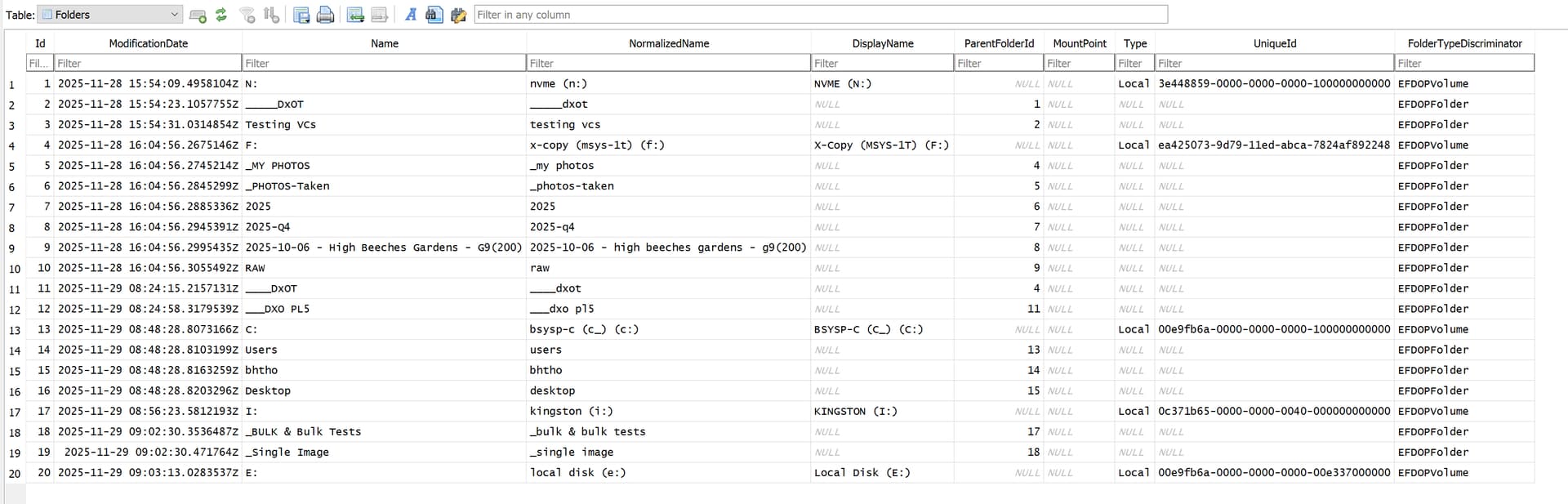Click the Save table as displayed icon
This screenshot has width=1568, height=504.
tap(301, 15)
